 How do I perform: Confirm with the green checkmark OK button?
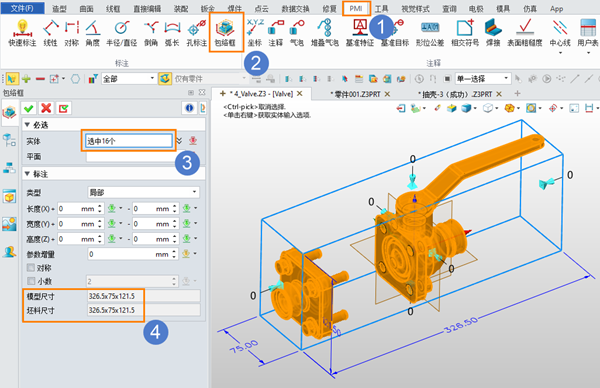tap(29, 108)
